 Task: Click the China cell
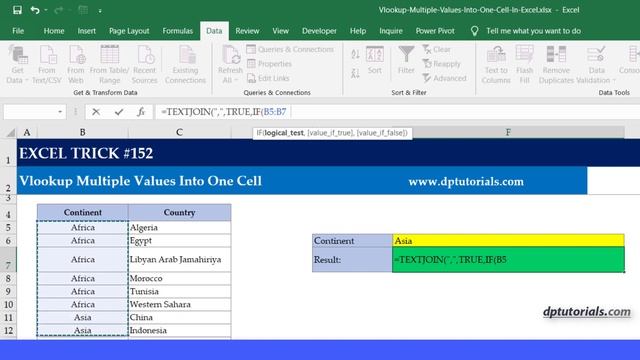[180, 317]
